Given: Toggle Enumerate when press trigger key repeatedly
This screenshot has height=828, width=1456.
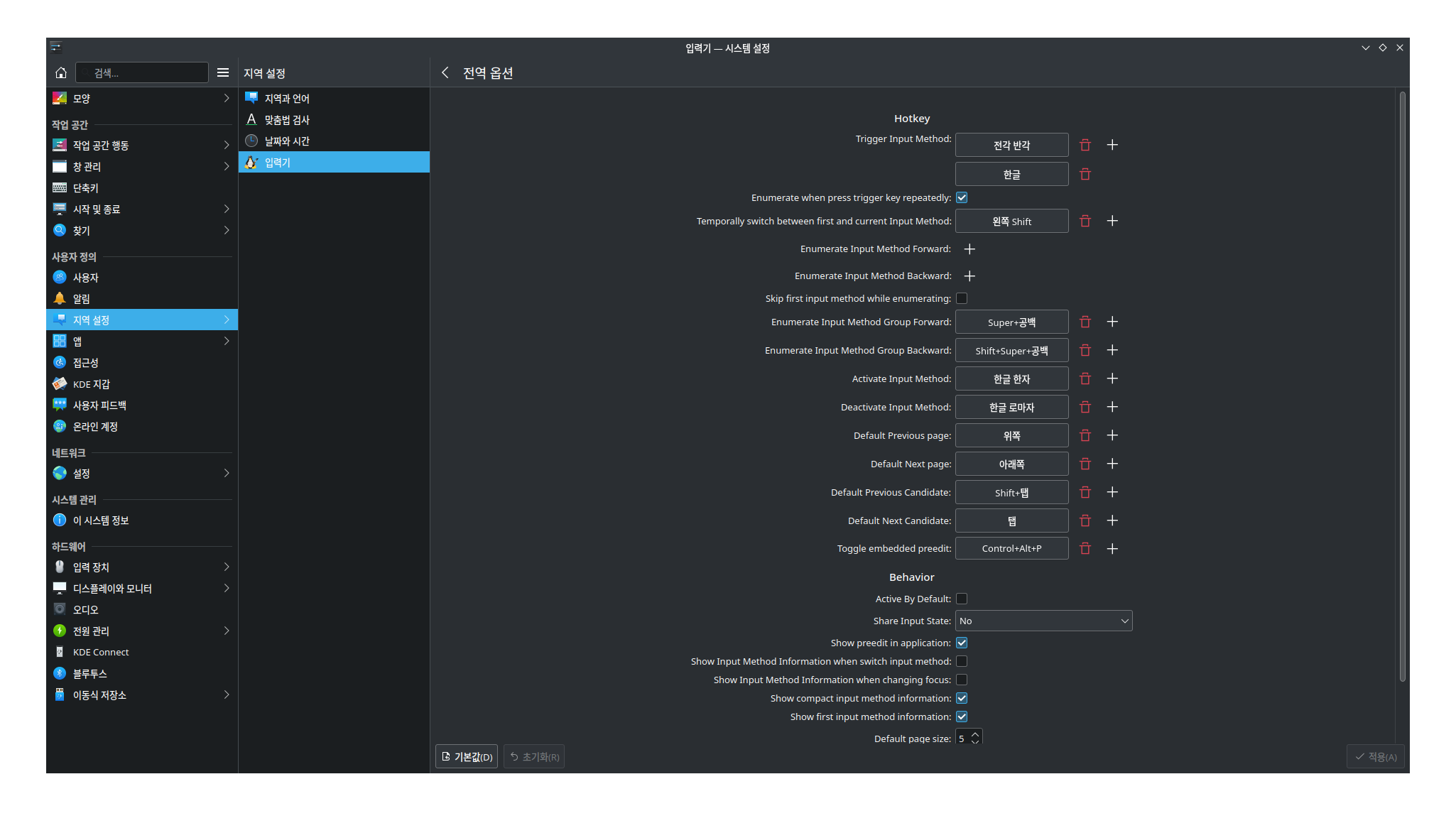Looking at the screenshot, I should coord(962,197).
